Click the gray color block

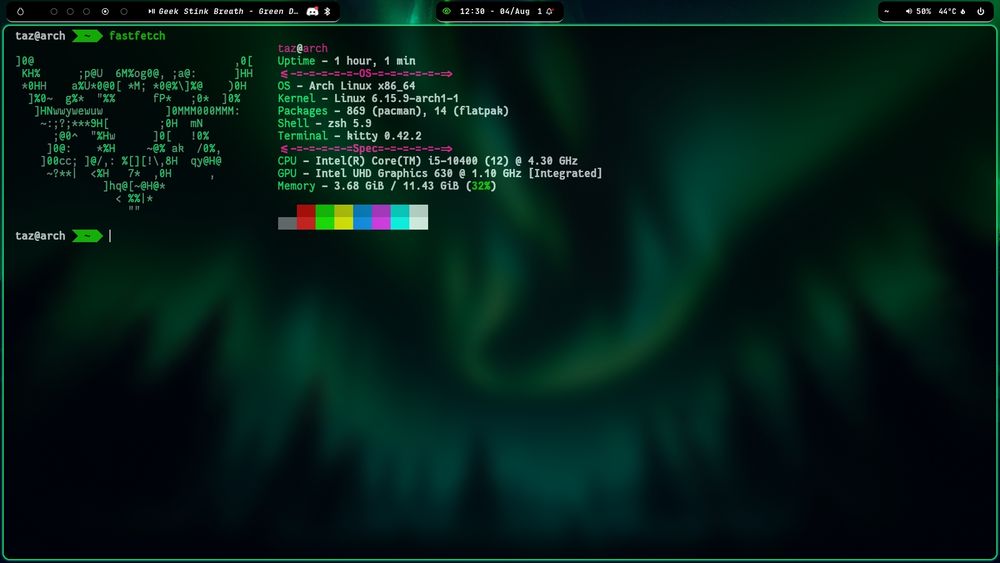point(287,223)
